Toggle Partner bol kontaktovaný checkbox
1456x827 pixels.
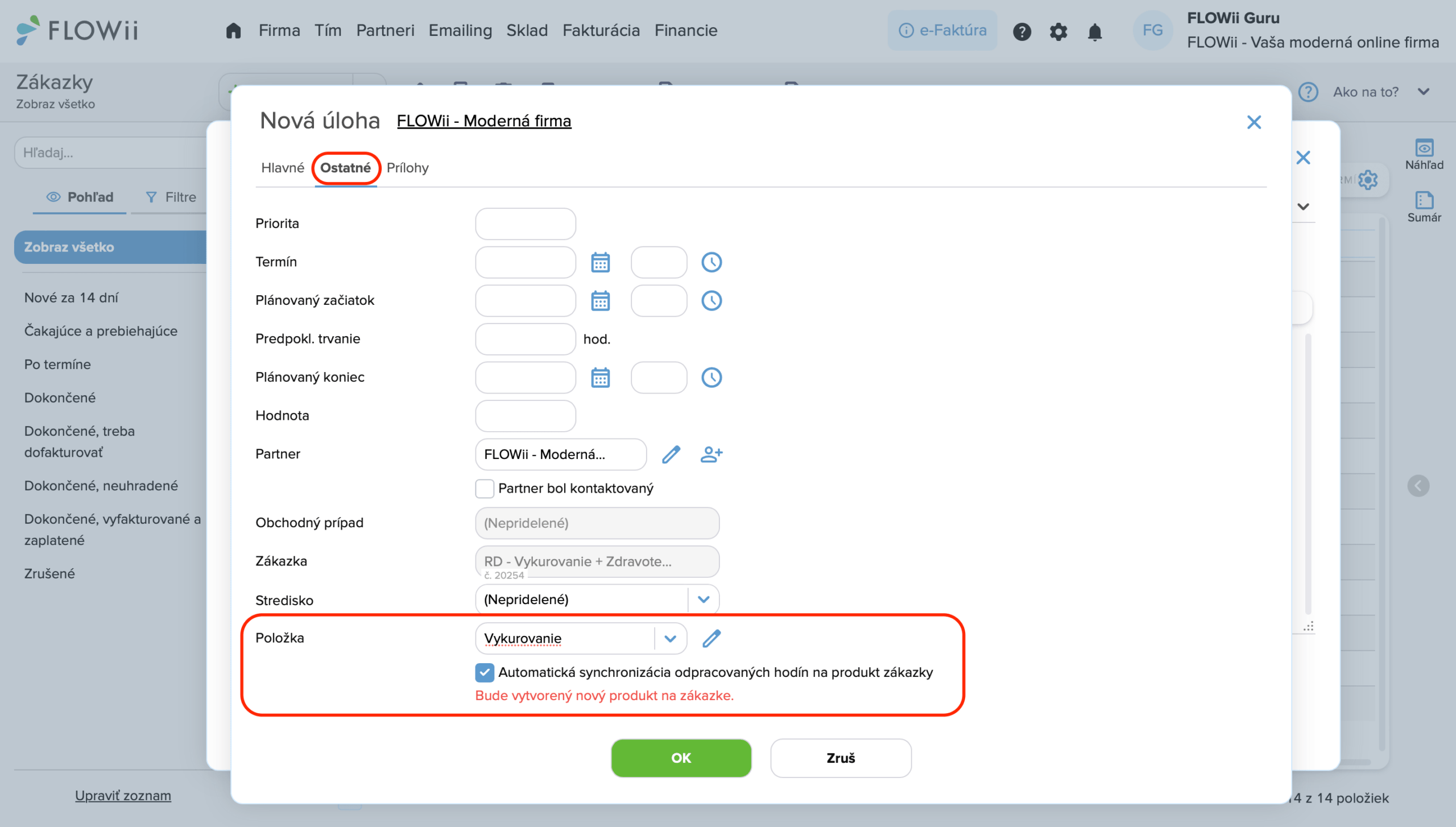tap(484, 489)
